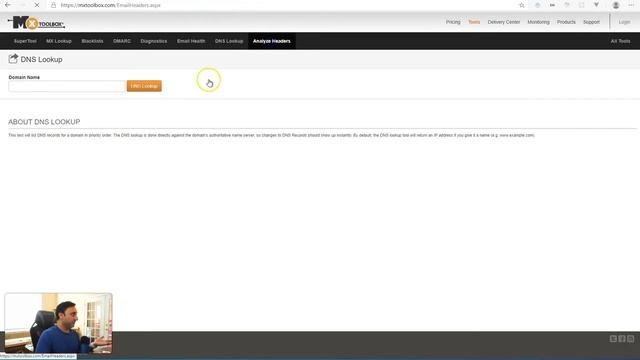Click the orange DNS Lookup button
The width and height of the screenshot is (640, 360).
[144, 86]
